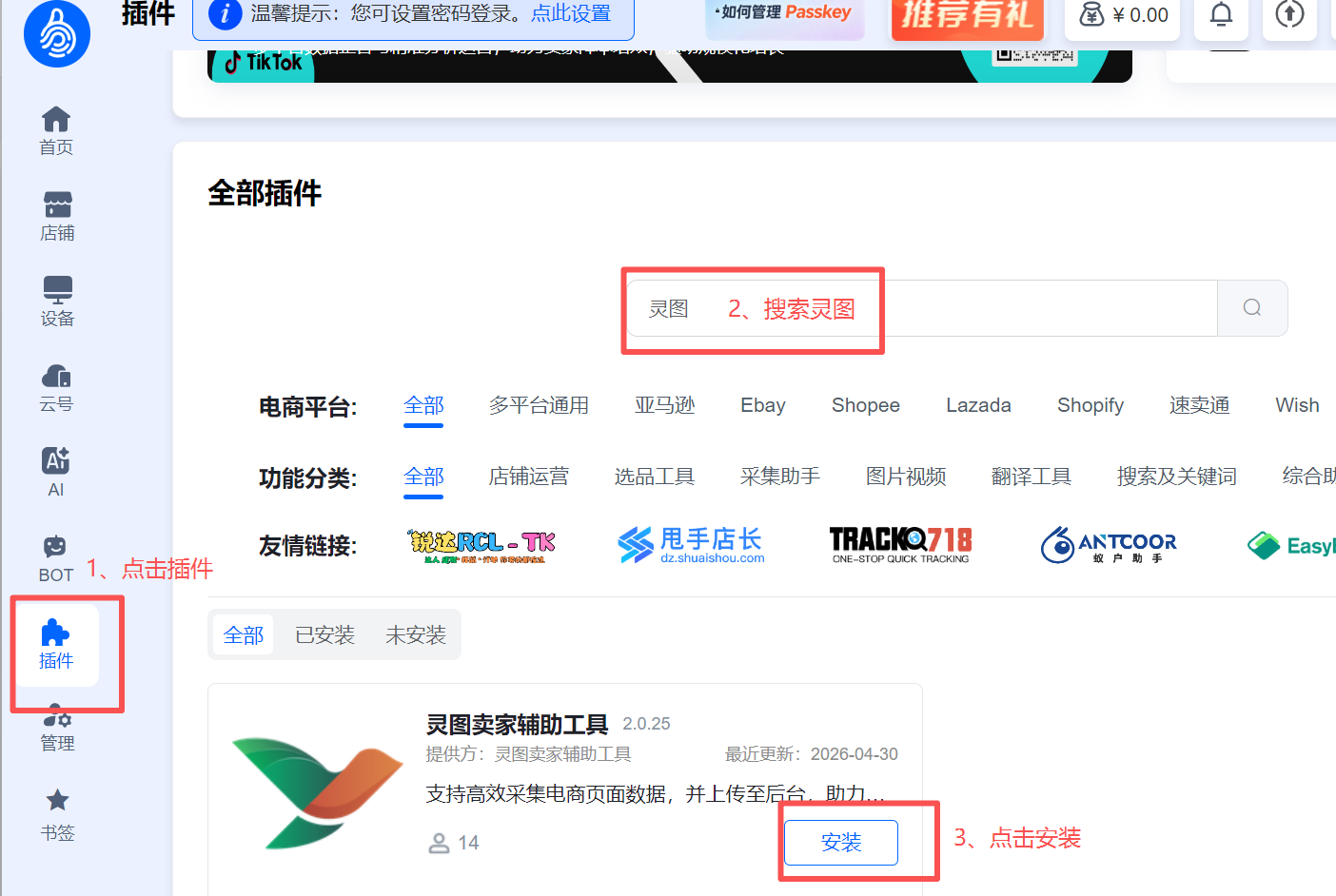This screenshot has height=896, width=1336.
Task: Filter function by 采集助手
Action: pyautogui.click(x=780, y=476)
